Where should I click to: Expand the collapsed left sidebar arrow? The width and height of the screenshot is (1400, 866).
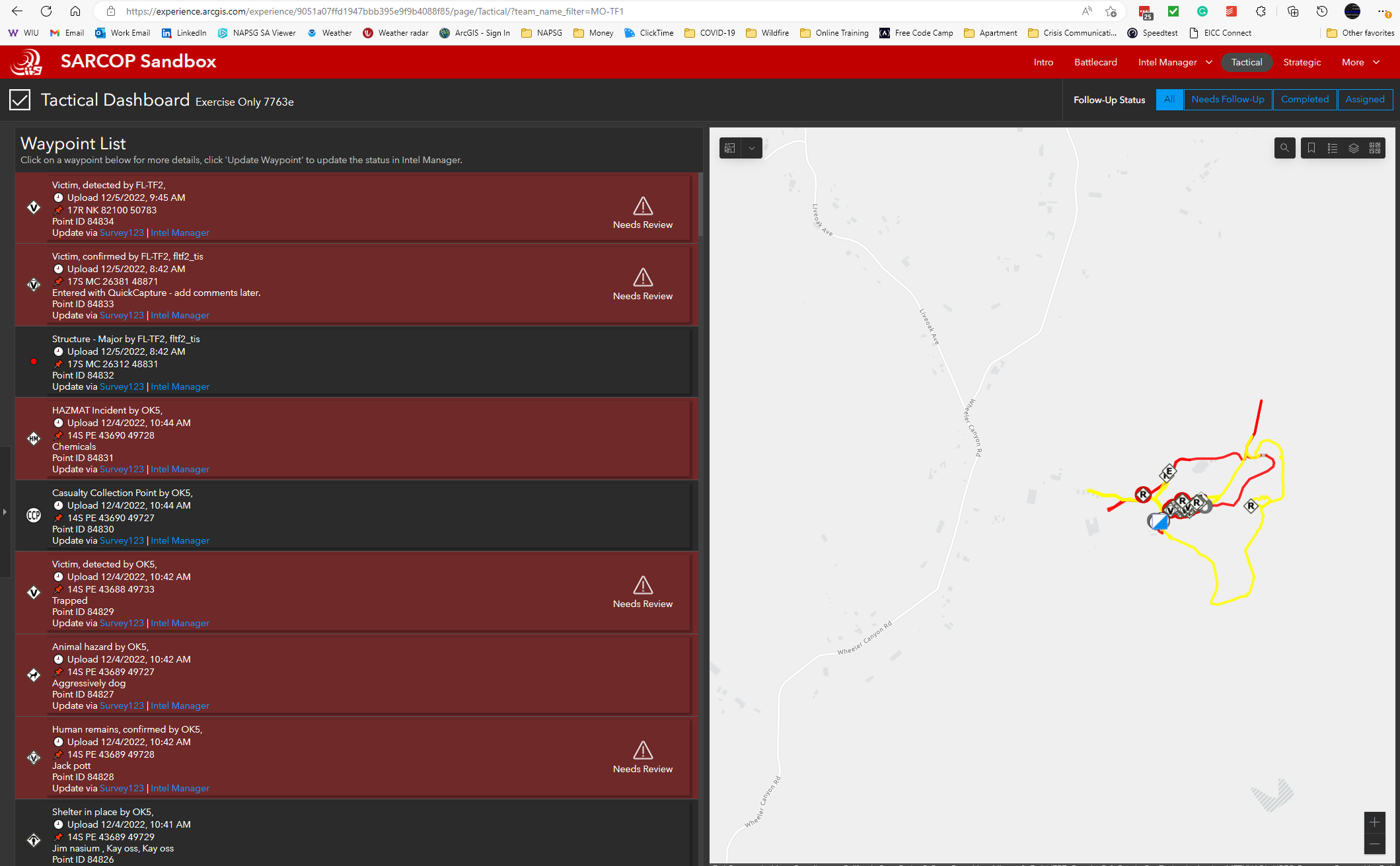5,512
